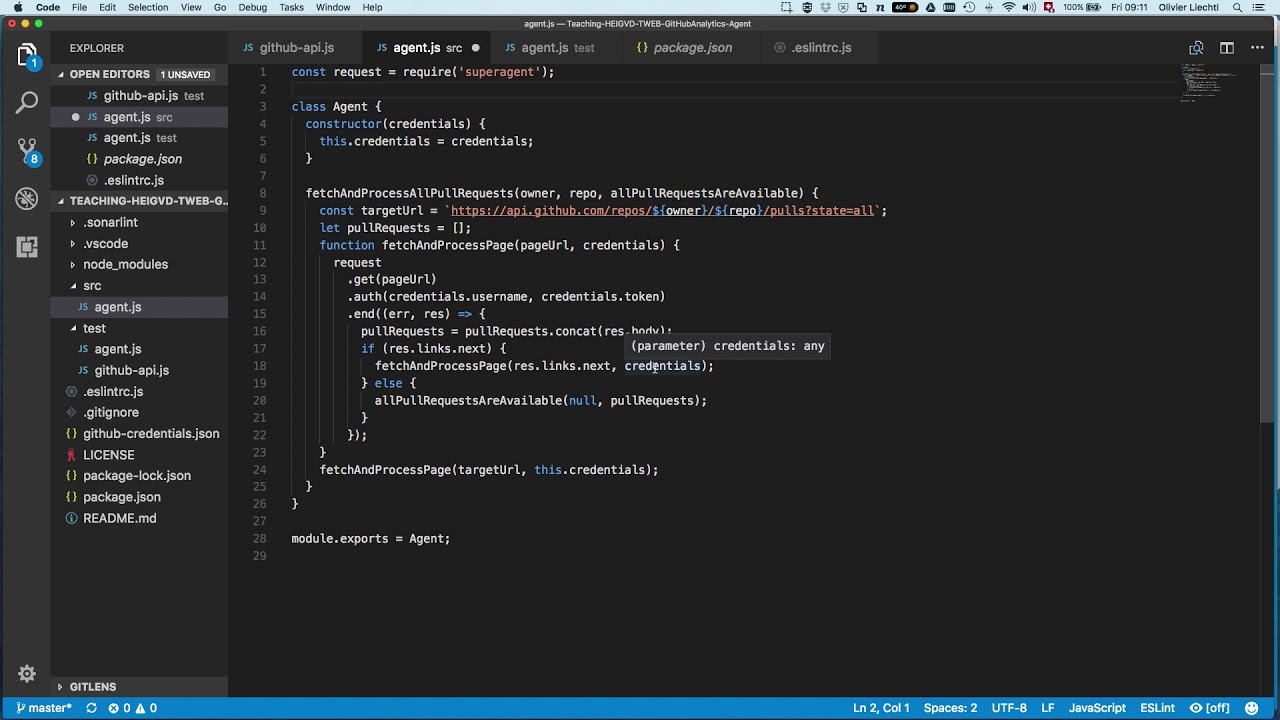Change end of line sequence LF
The width and height of the screenshot is (1280, 720).
pyautogui.click(x=1048, y=708)
